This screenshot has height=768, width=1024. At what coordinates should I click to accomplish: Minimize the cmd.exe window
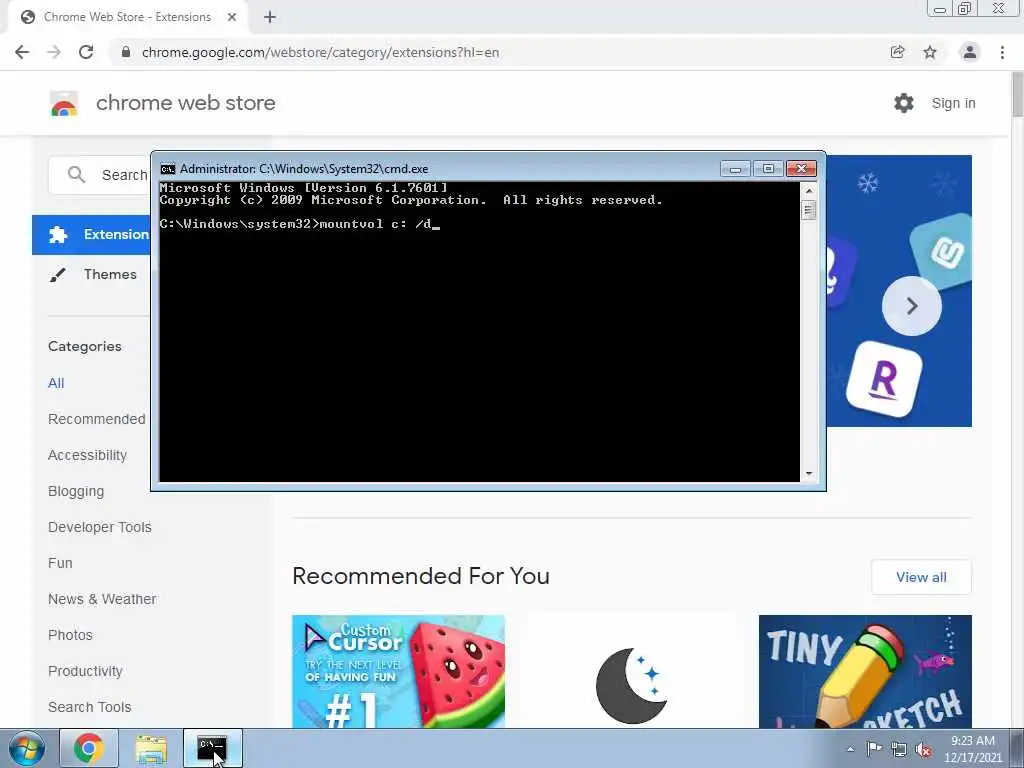point(735,169)
